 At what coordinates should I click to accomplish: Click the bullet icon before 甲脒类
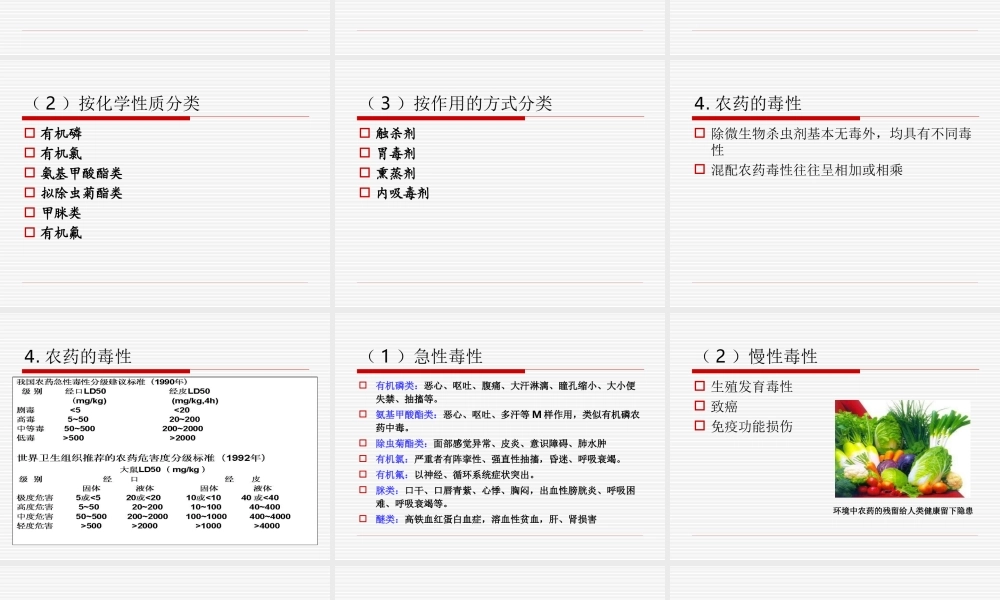click(28, 212)
